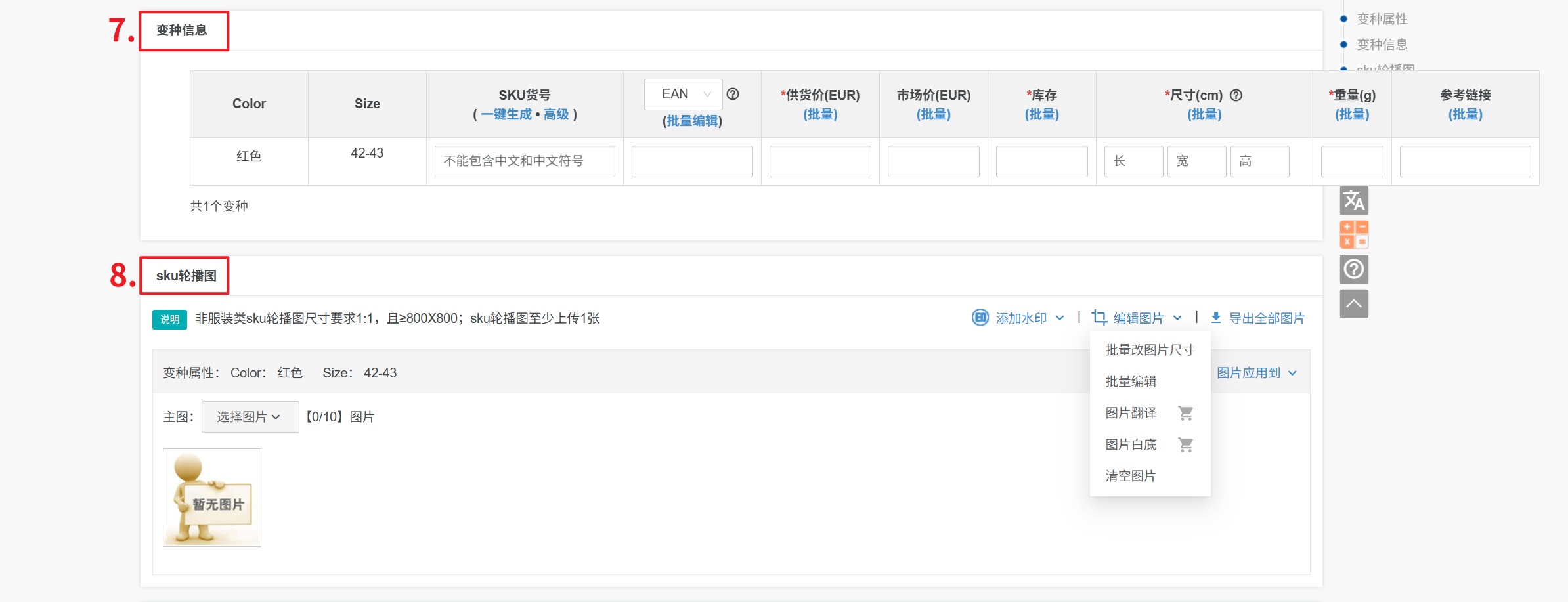Screen dimensions: 1568x602
Task: Expand the 添加水印 dropdown
Action: click(x=1018, y=318)
